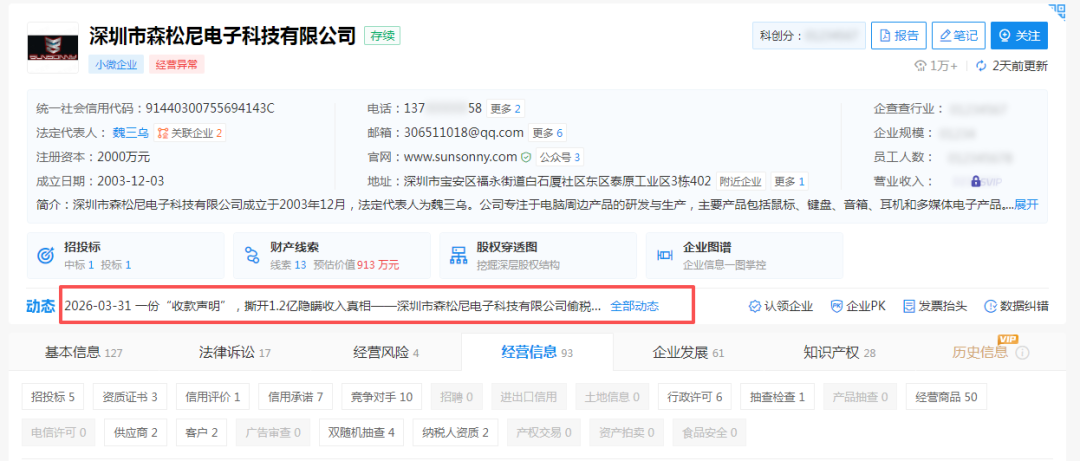Image resolution: width=1080 pixels, height=461 pixels.
Task: Open 全部动态 all news link
Action: [635, 306]
